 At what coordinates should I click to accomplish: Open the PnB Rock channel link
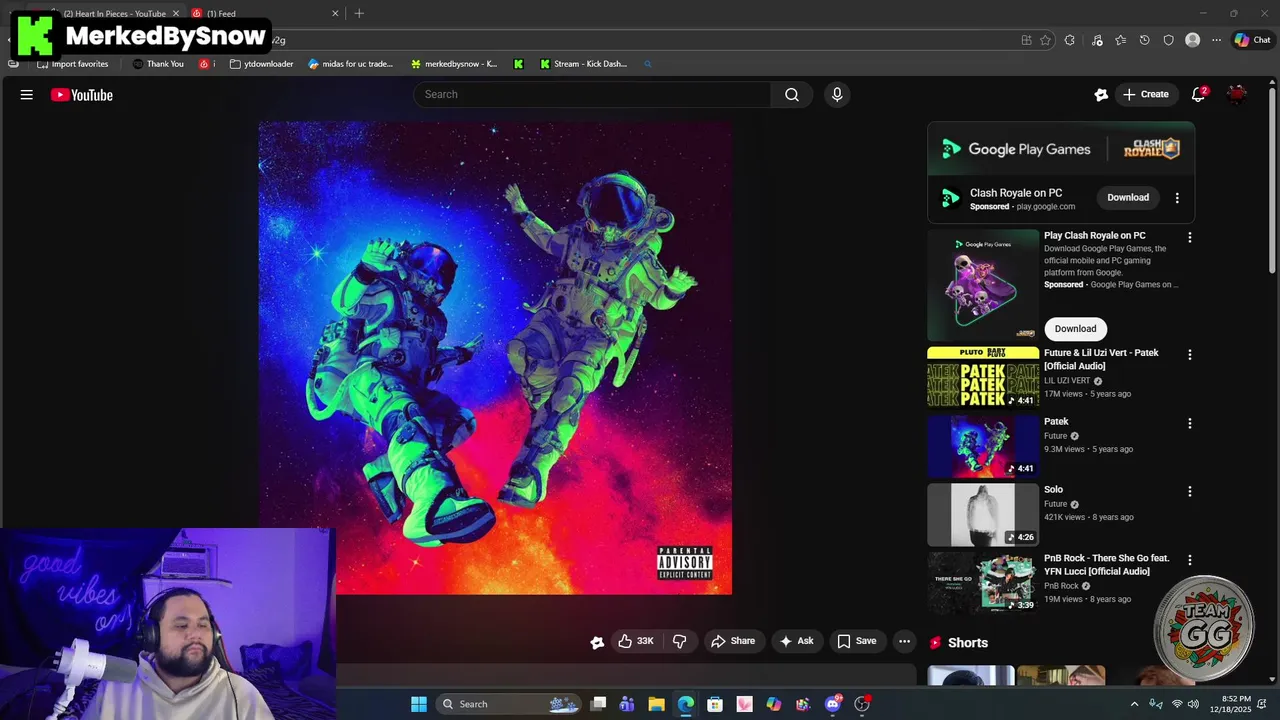[1061, 586]
